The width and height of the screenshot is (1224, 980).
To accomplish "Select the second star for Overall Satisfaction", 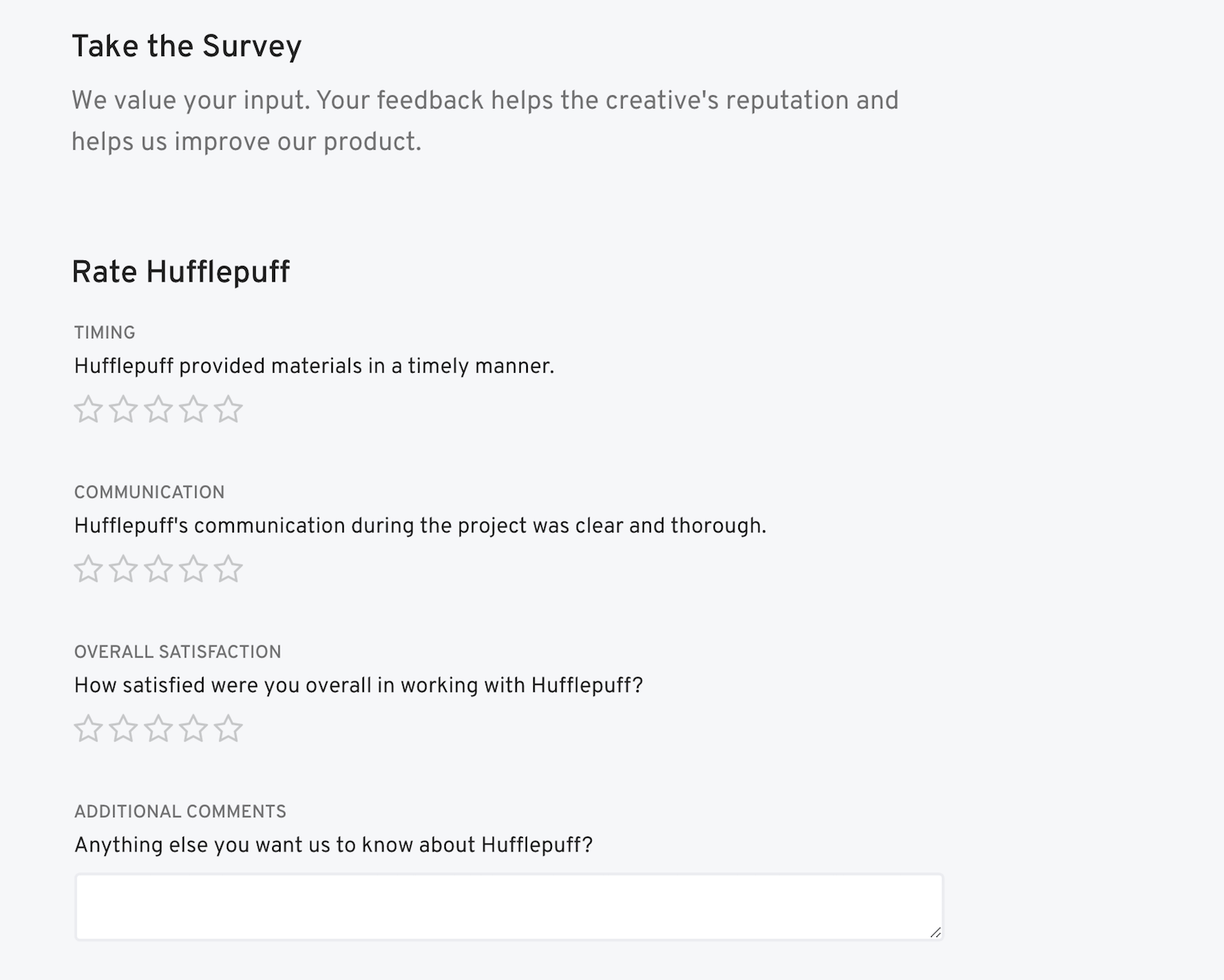I will 122,729.
